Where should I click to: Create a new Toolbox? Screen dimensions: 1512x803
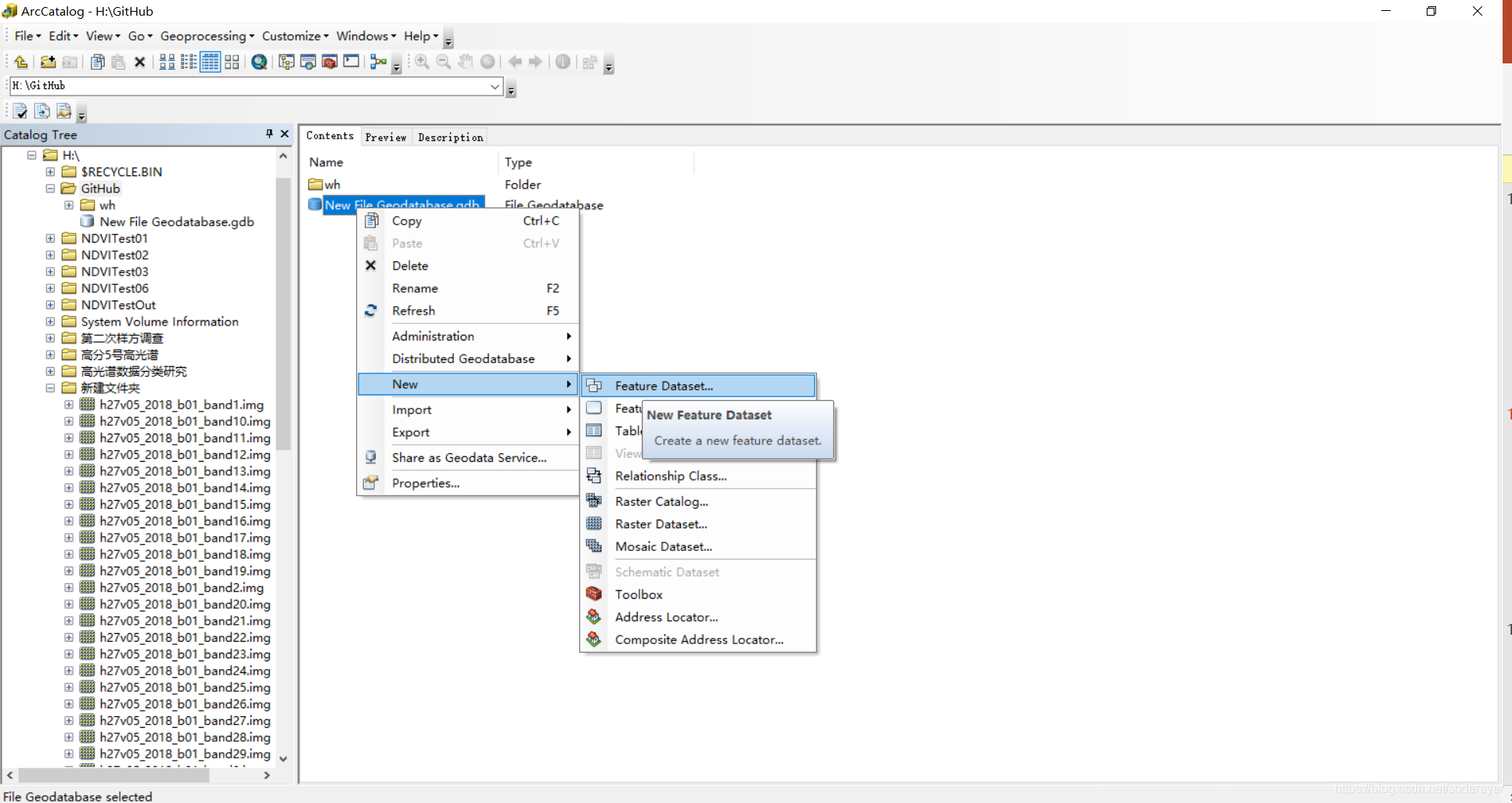click(698, 595)
